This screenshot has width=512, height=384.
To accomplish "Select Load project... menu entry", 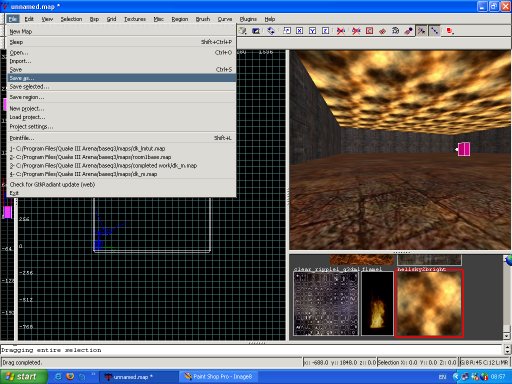I will [121, 117].
